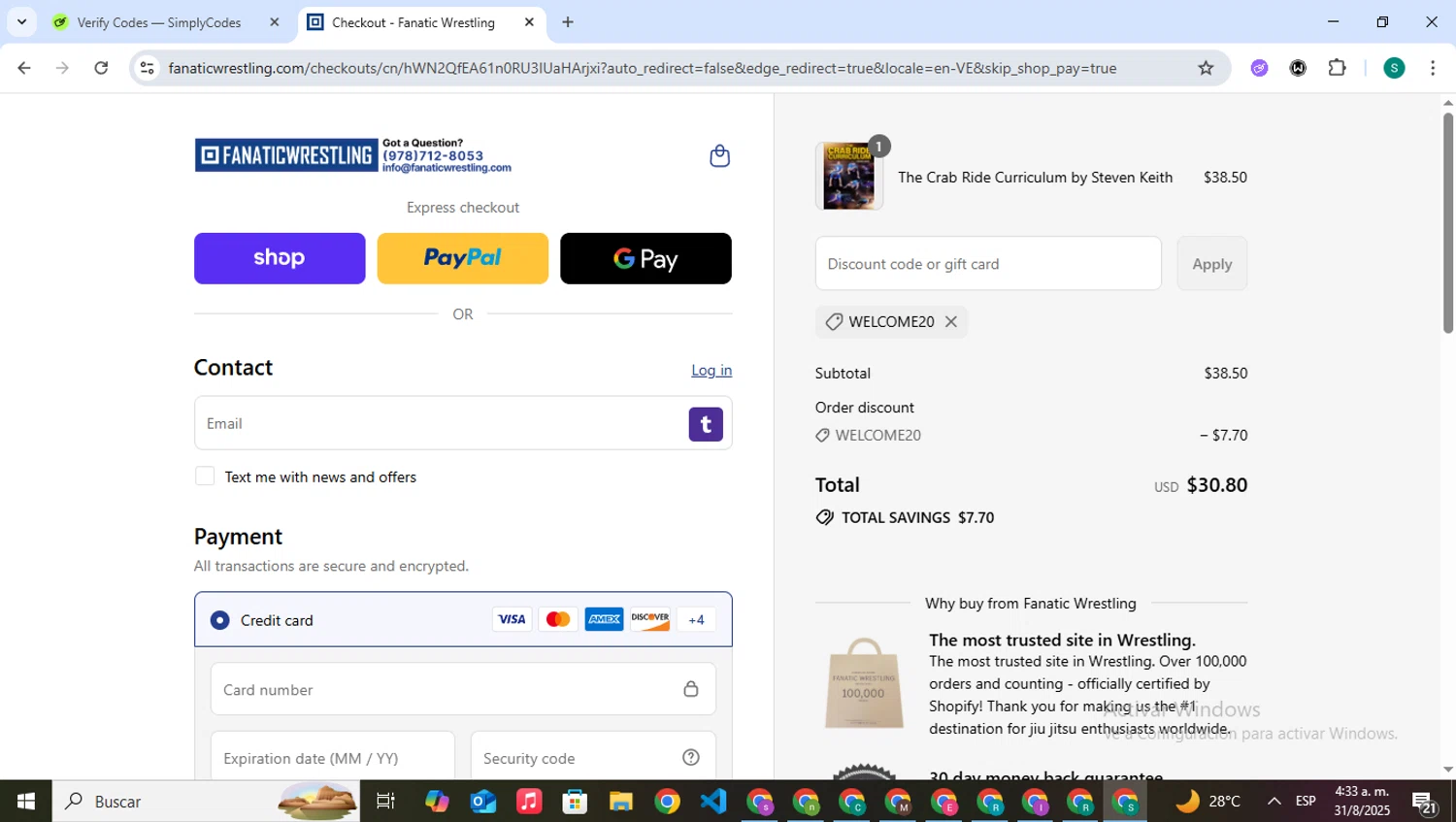The image size is (1456, 822).
Task: Open Outlook from the taskbar
Action: [482, 802]
